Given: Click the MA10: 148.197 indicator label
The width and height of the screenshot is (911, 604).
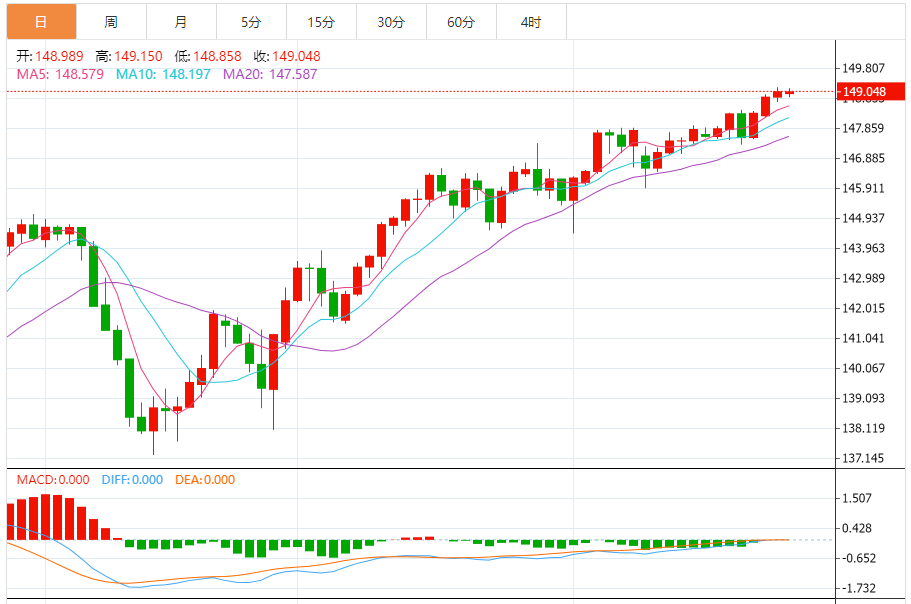Looking at the screenshot, I should click(x=163, y=74).
